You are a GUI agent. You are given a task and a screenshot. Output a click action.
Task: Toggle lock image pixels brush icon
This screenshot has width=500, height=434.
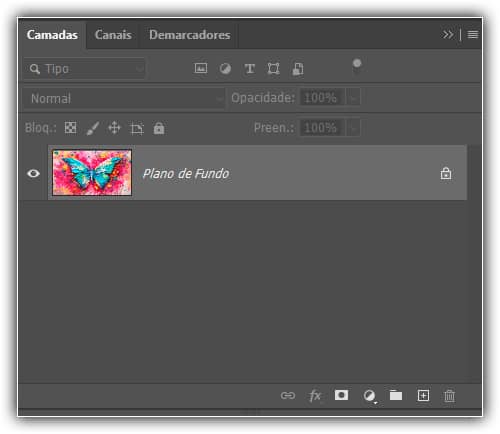click(93, 128)
